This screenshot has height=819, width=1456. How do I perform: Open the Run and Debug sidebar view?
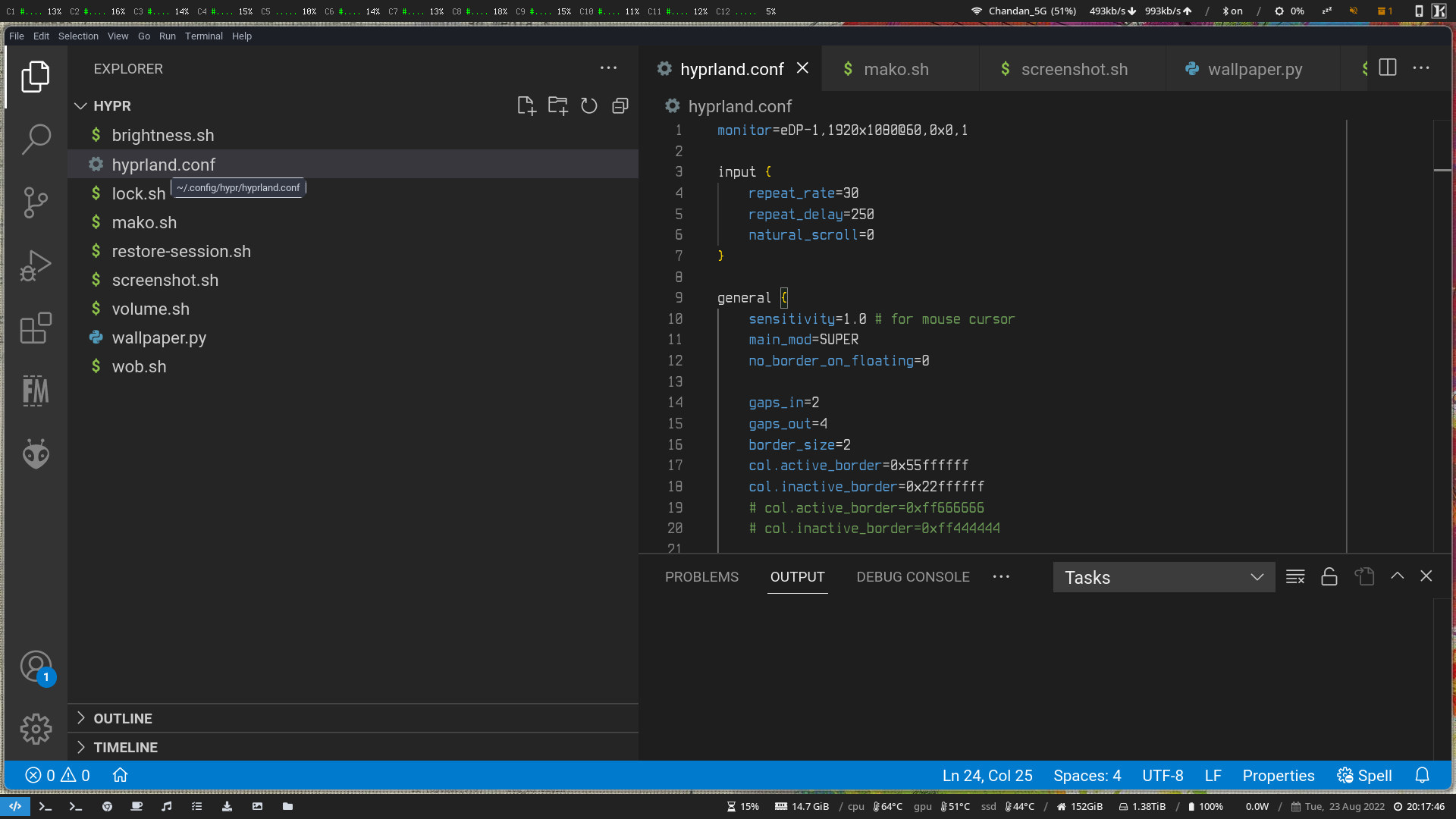35,265
